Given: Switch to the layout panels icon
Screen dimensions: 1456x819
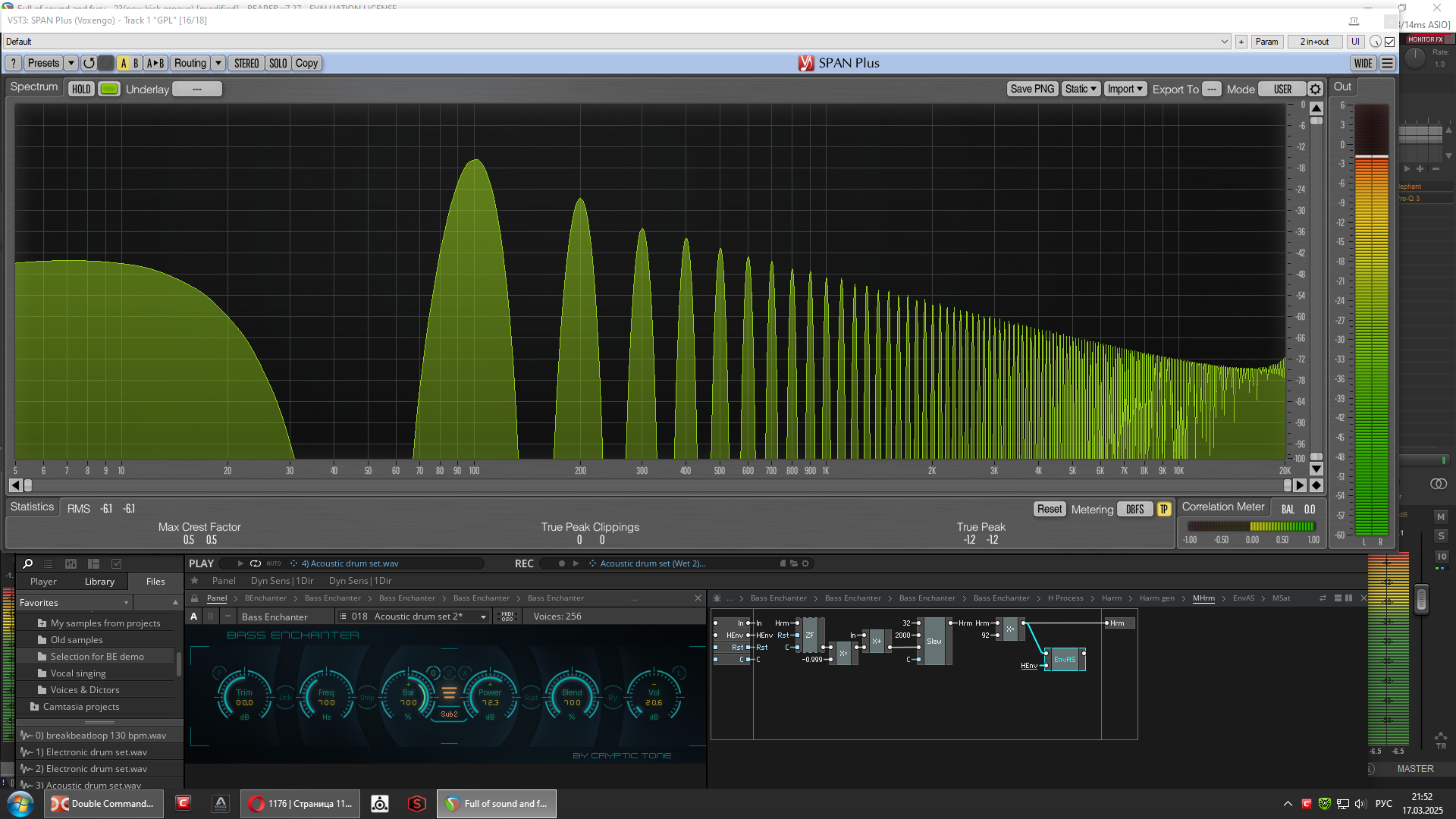Looking at the screenshot, I should (x=94, y=563).
